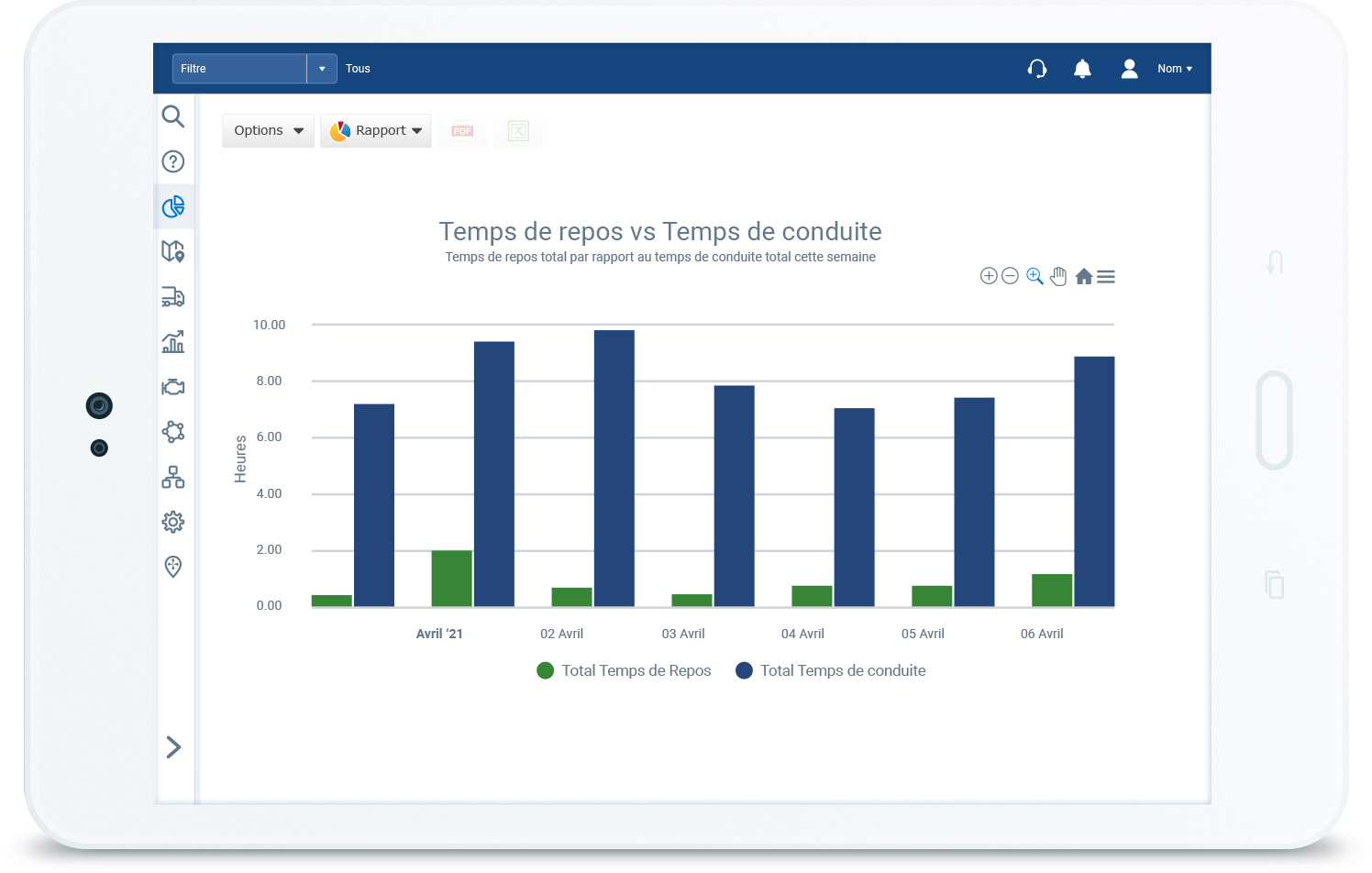Open the Nom user menu
This screenshot has height=873, width=1372.
1174,68
